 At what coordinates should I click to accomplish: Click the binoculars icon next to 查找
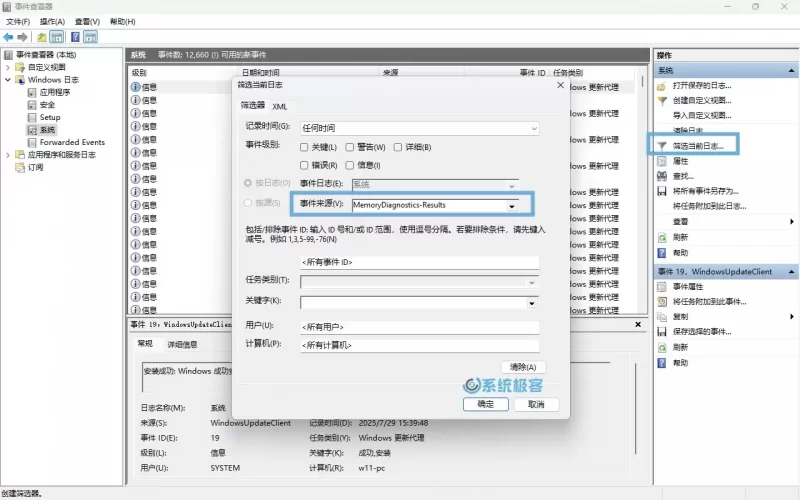point(661,175)
